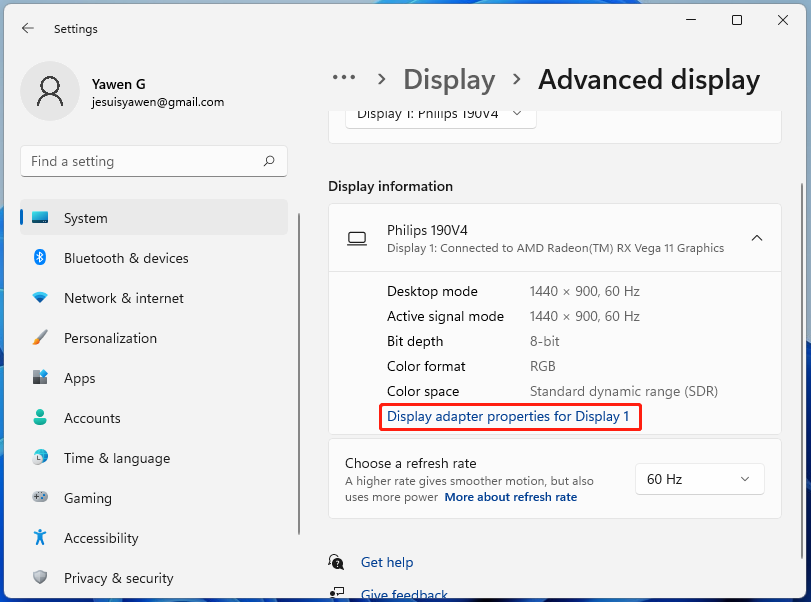The height and width of the screenshot is (602, 811).
Task: Click Display in the breadcrumb navigation
Action: pos(449,79)
